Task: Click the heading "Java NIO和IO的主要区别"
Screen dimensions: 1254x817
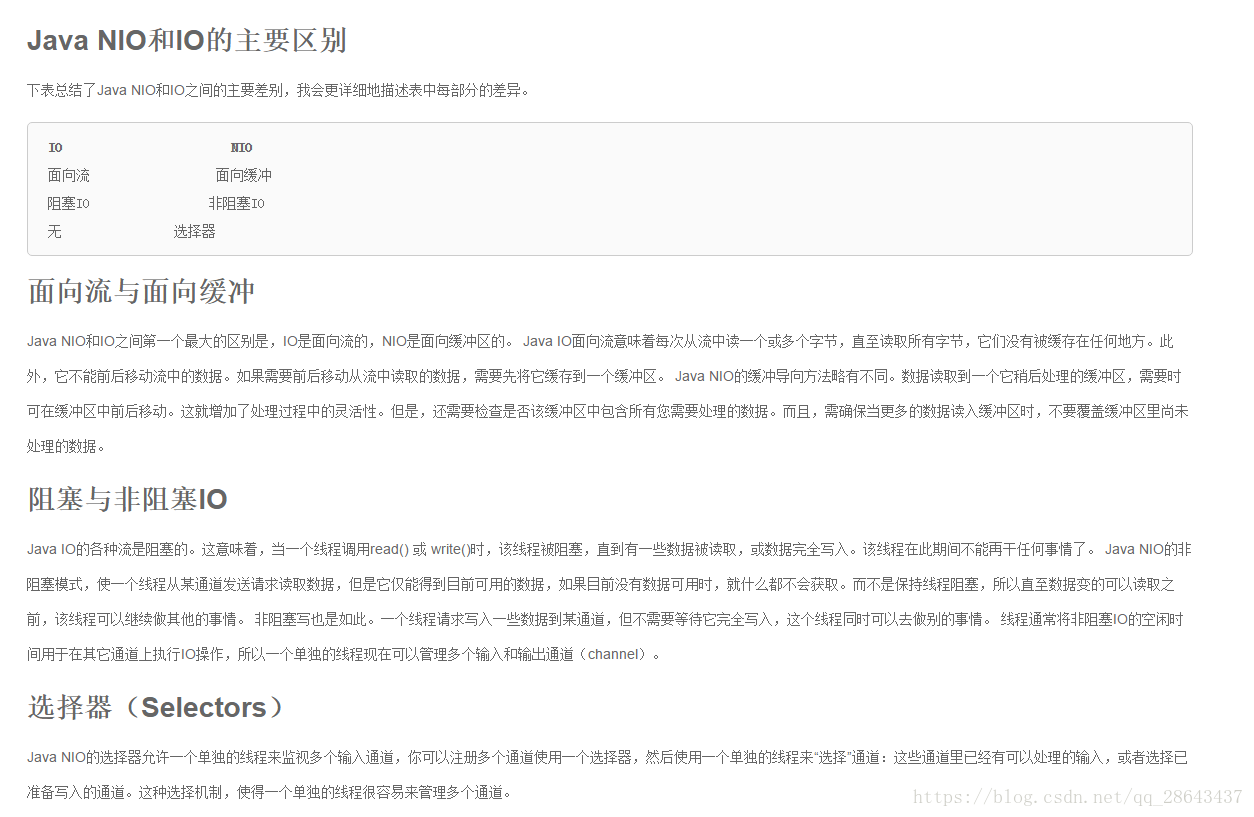Action: point(186,41)
